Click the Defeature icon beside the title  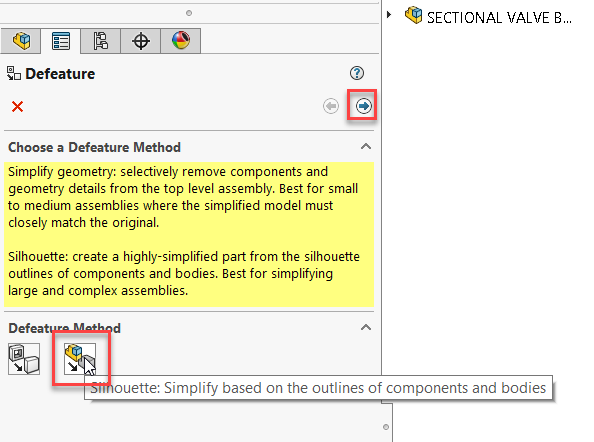[x=14, y=73]
